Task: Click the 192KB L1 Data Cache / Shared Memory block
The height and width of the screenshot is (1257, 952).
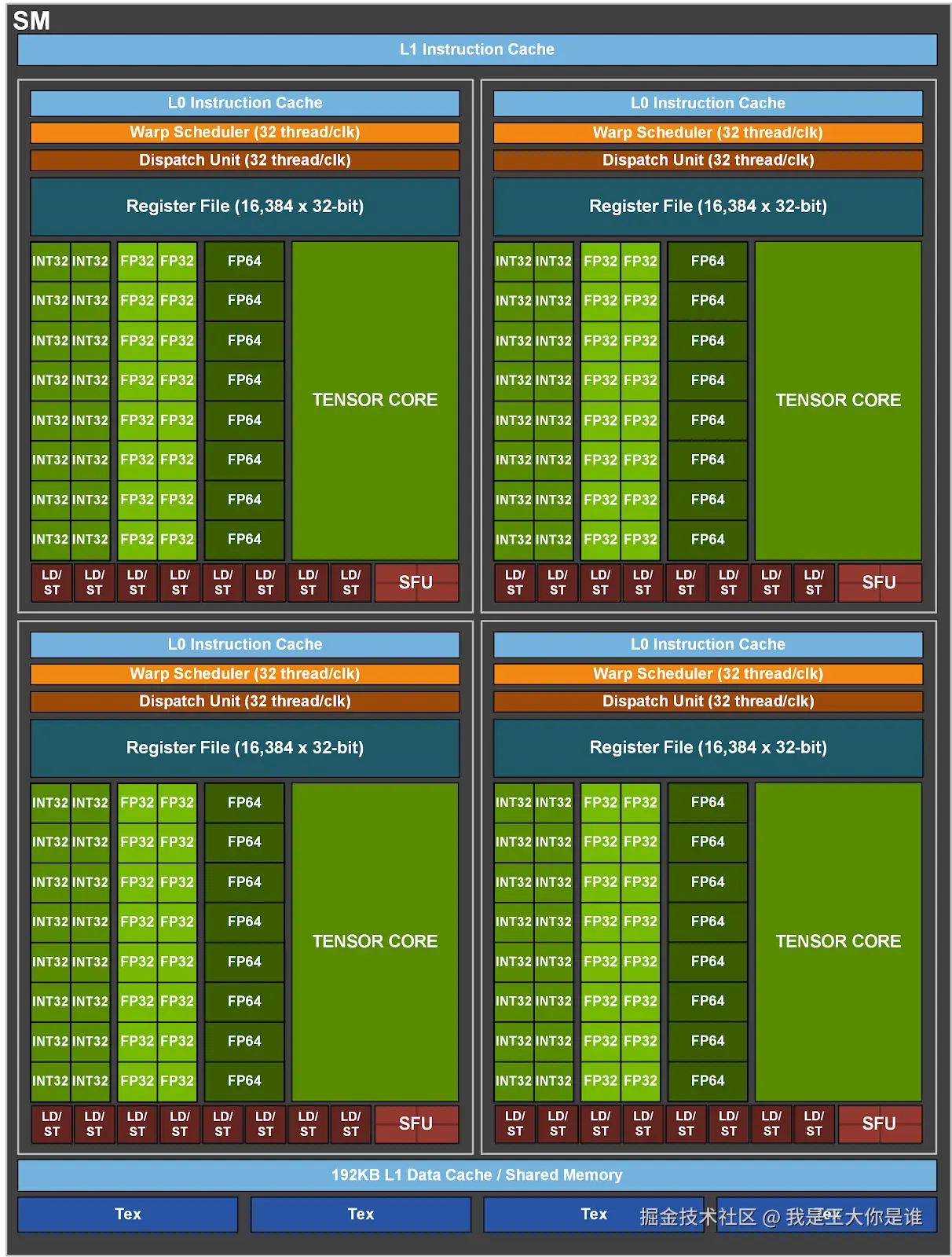Action: click(477, 1175)
